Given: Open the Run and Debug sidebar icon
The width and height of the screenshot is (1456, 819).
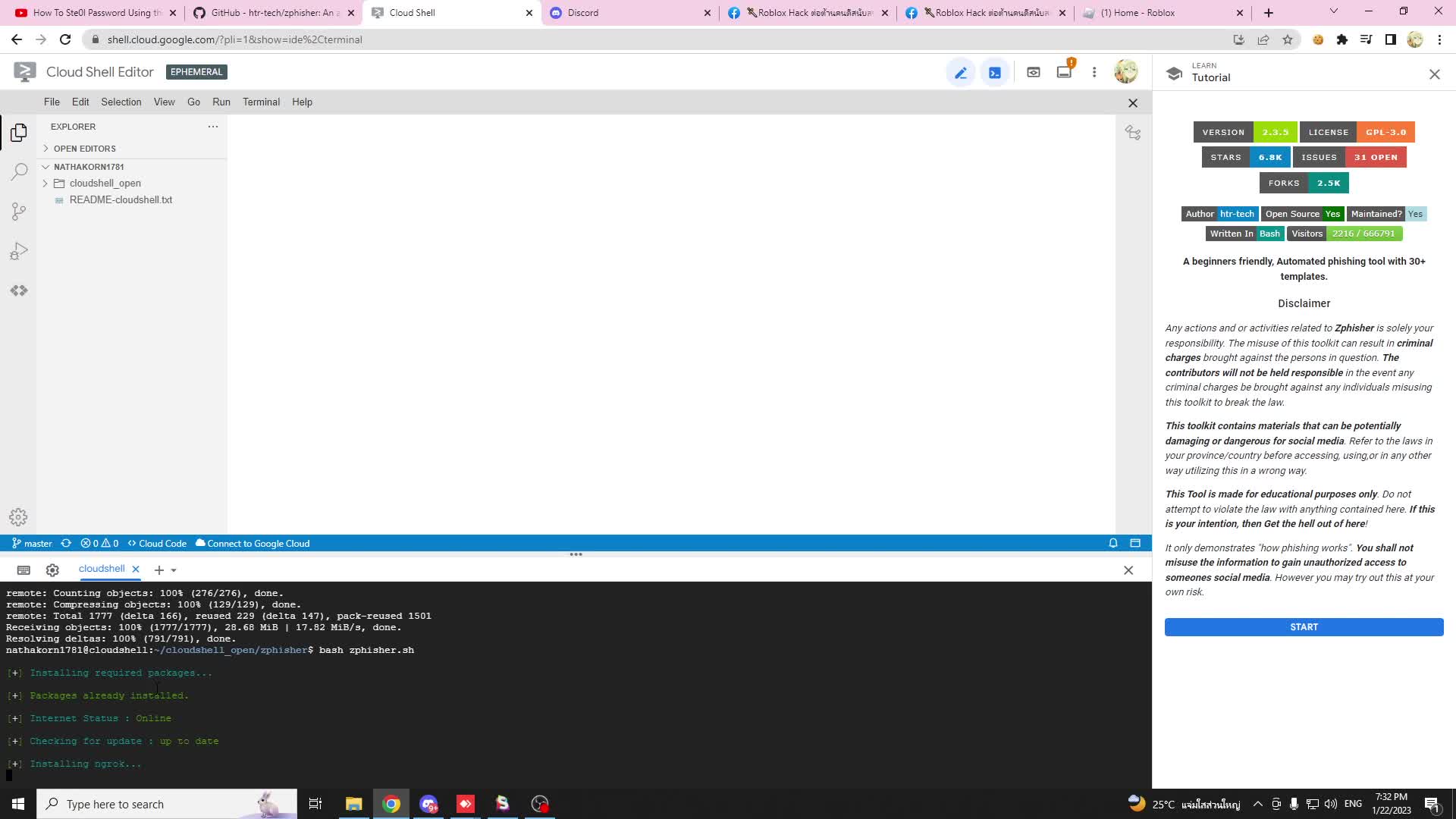Looking at the screenshot, I should (x=19, y=251).
